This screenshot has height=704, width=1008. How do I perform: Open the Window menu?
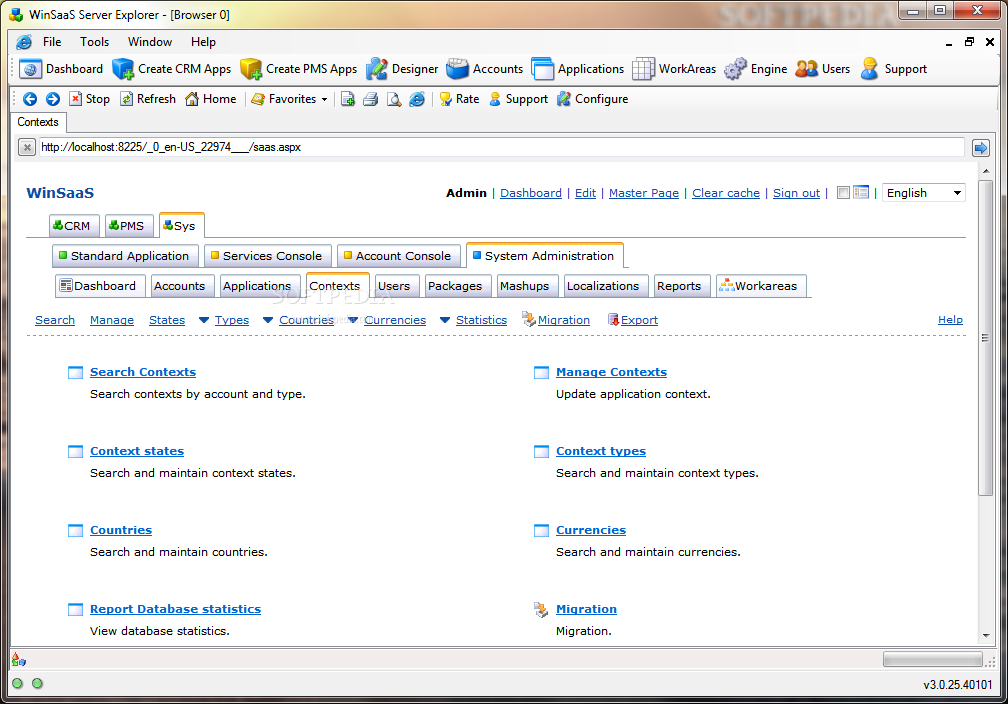click(x=150, y=42)
